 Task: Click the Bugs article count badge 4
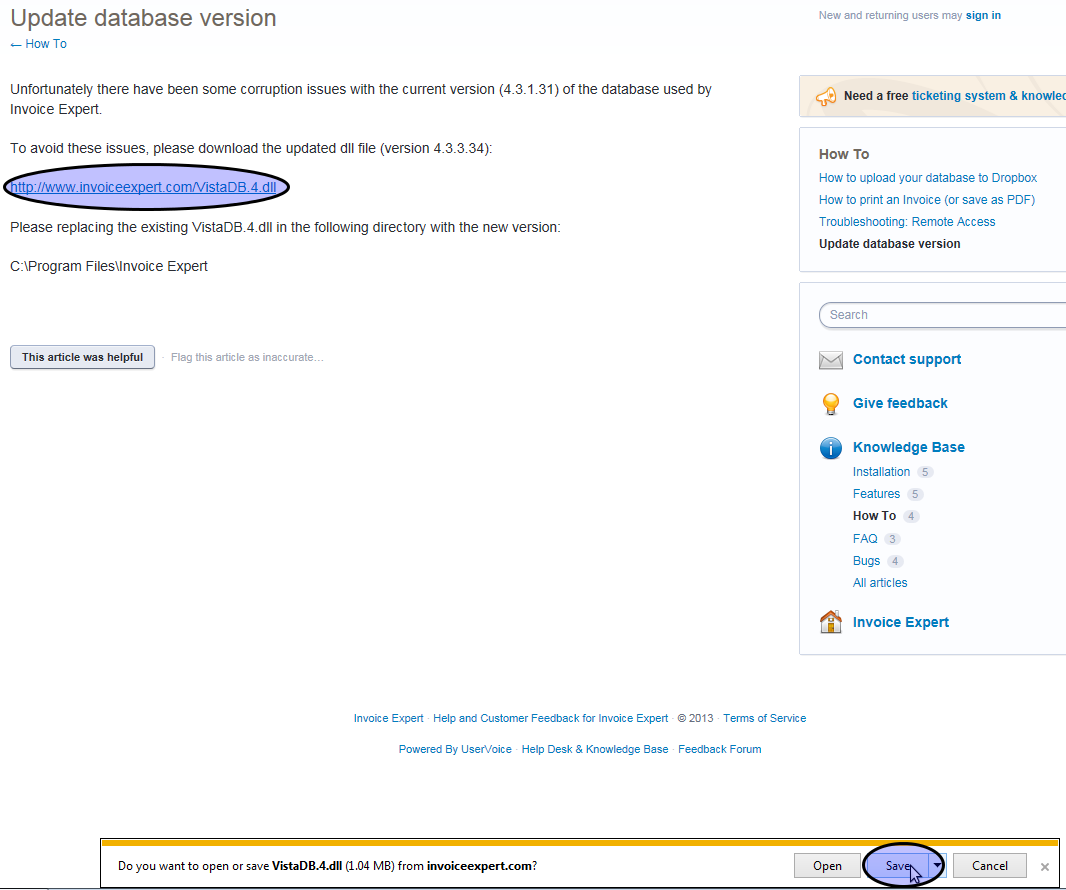tap(895, 561)
